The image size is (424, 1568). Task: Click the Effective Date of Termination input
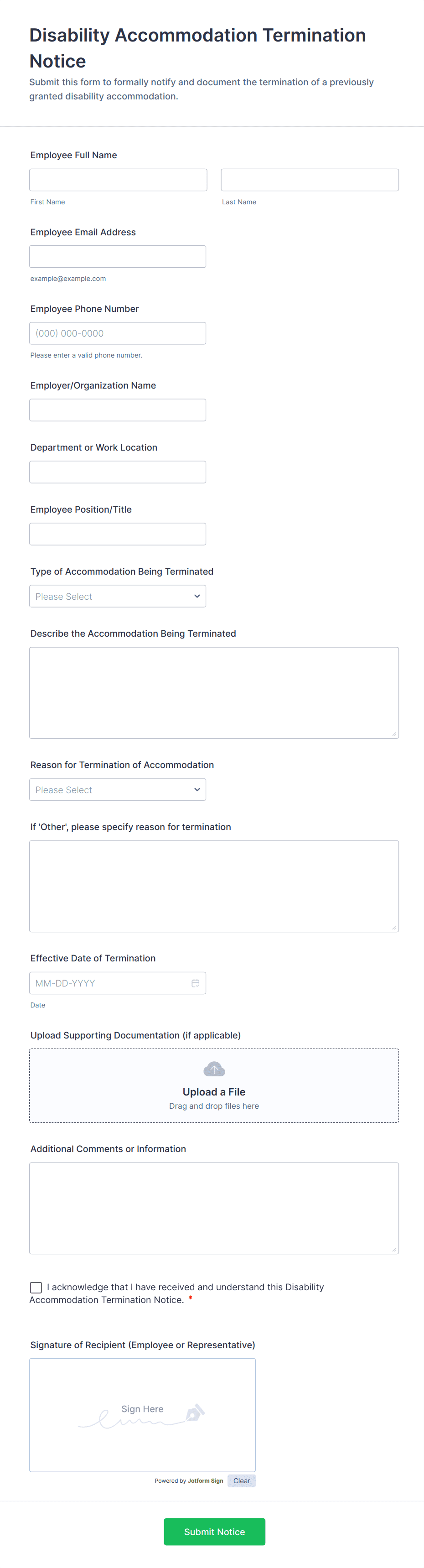click(109, 983)
